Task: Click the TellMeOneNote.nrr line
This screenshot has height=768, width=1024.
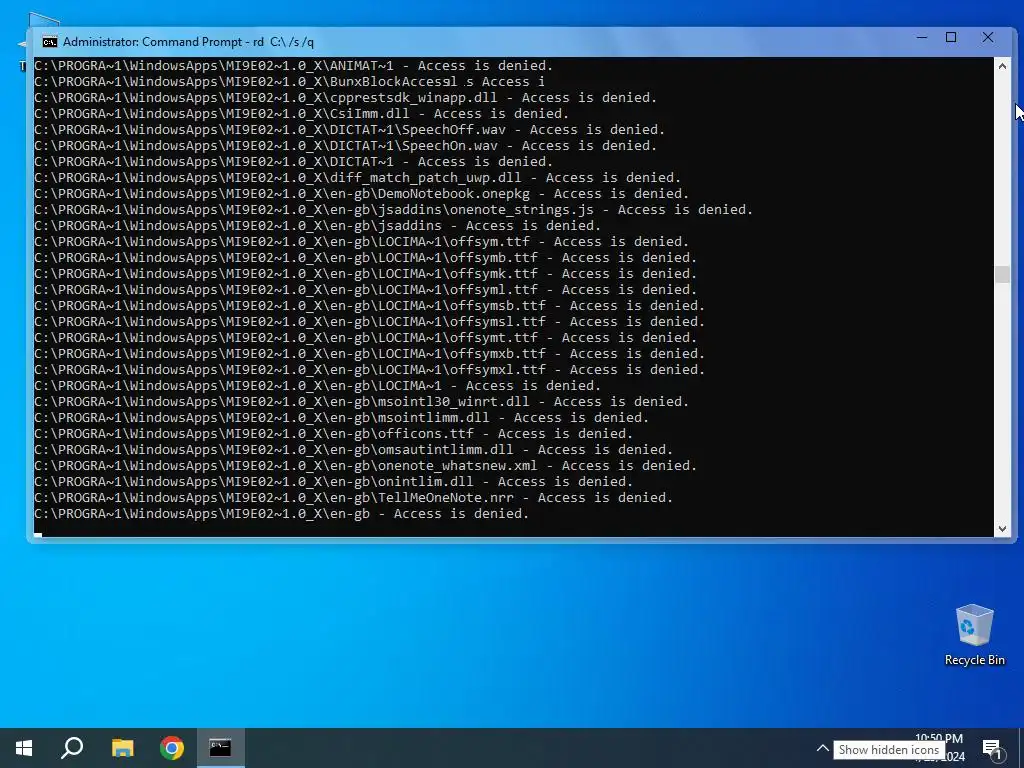Action: pos(353,498)
